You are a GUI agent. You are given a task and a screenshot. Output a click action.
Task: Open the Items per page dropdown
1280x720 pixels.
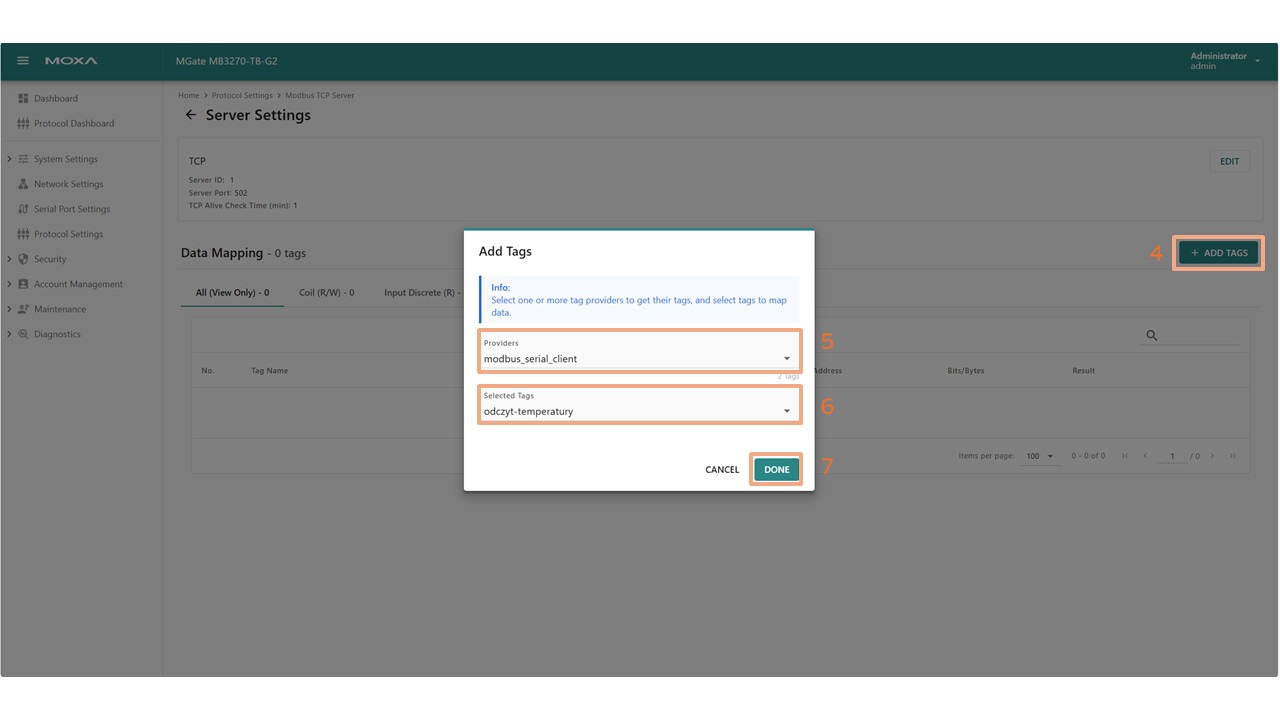1039,456
